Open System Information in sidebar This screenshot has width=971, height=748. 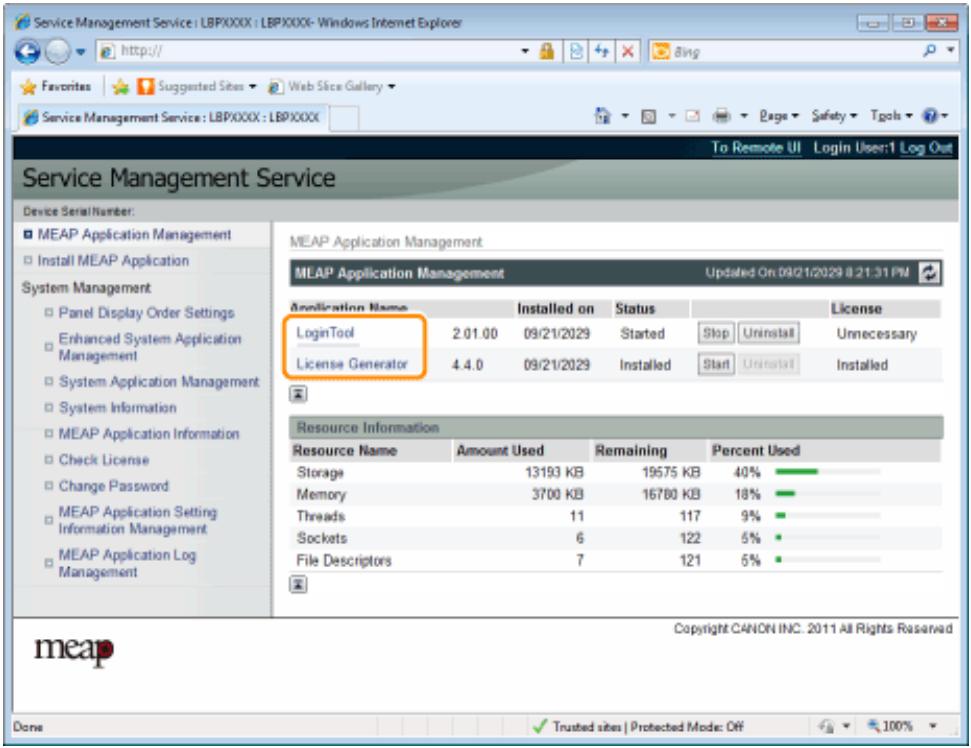pyautogui.click(x=118, y=407)
